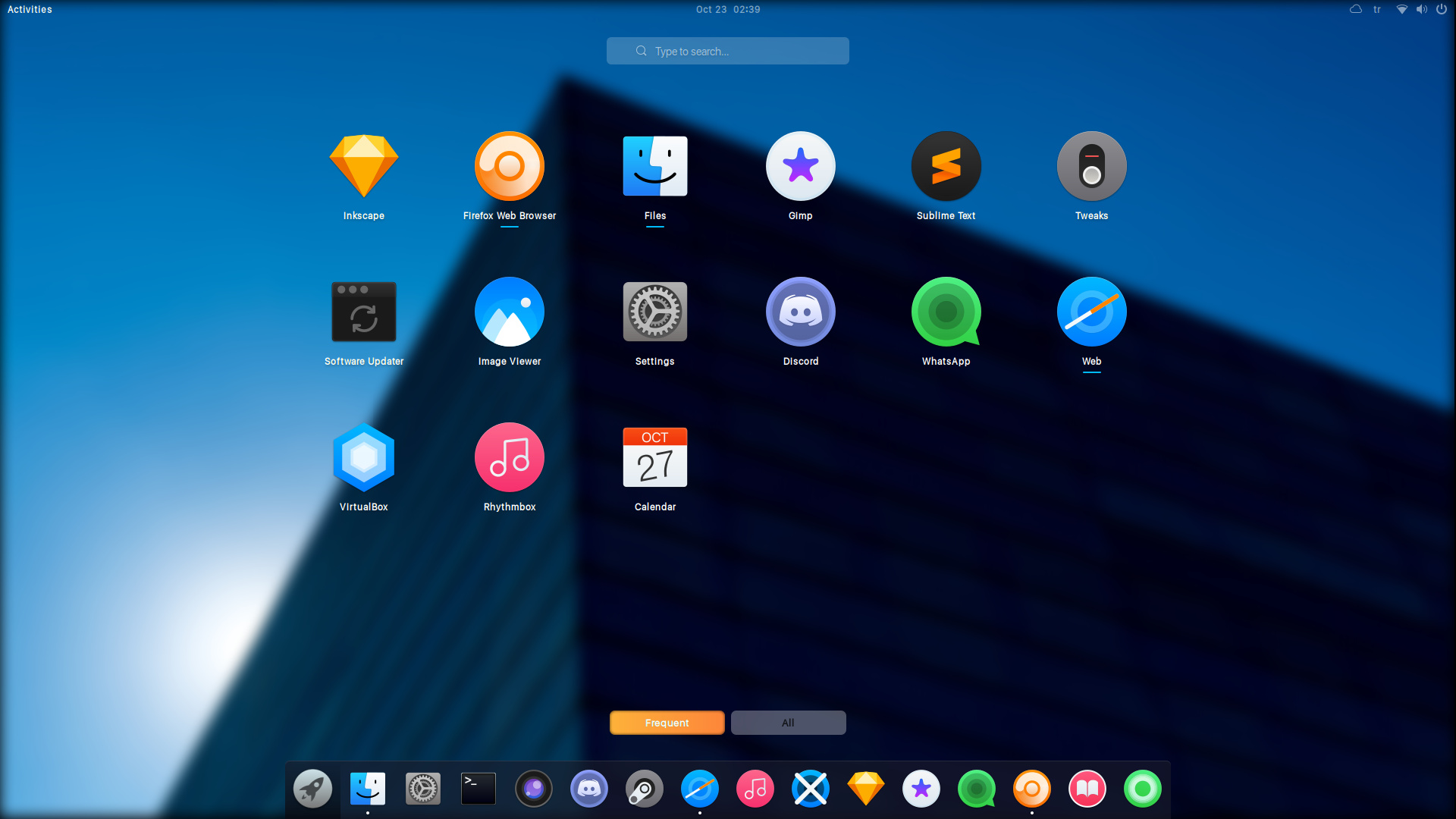Open the gear Settings icon in dock
Image resolution: width=1456 pixels, height=819 pixels.
tap(423, 789)
